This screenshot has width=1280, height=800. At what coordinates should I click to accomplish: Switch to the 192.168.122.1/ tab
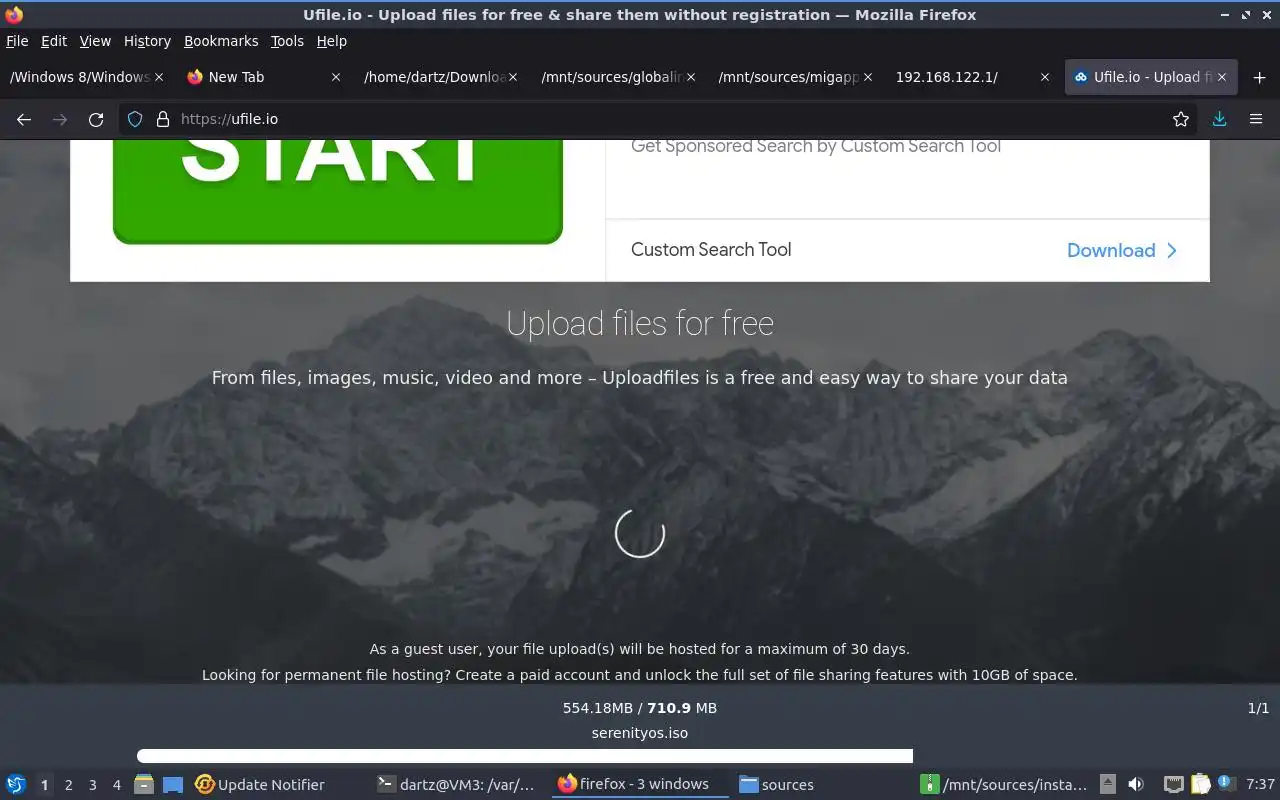[x=973, y=77]
